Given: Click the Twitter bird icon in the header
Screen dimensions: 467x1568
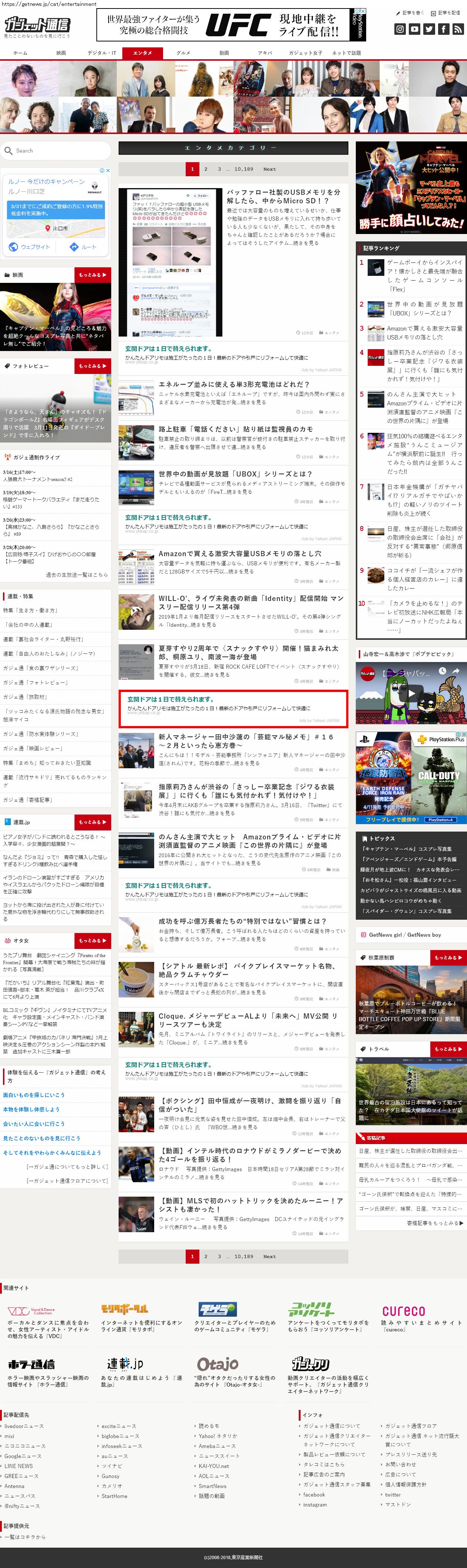Looking at the screenshot, I should click(x=429, y=29).
